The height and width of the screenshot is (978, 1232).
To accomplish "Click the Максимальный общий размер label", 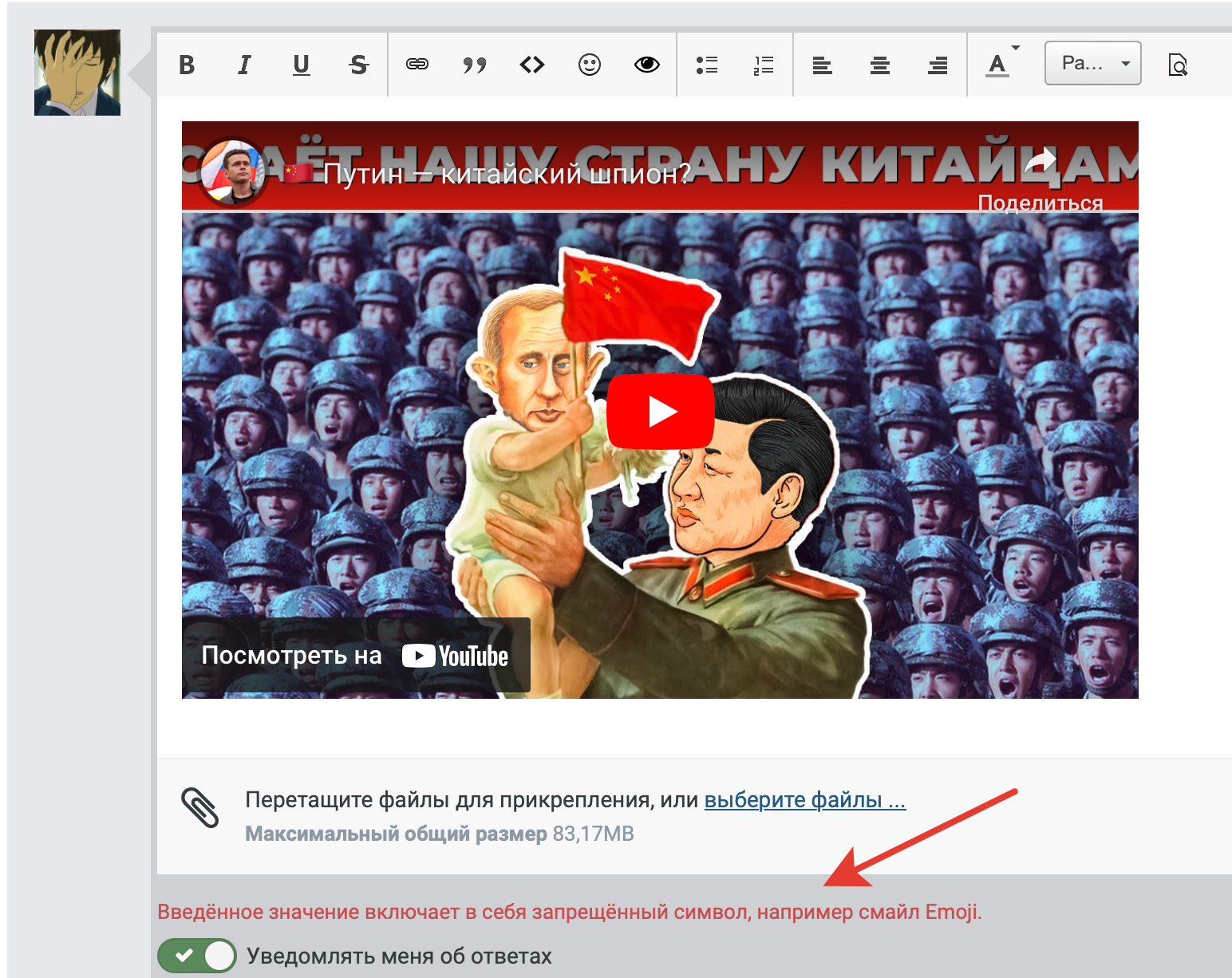I will point(396,834).
